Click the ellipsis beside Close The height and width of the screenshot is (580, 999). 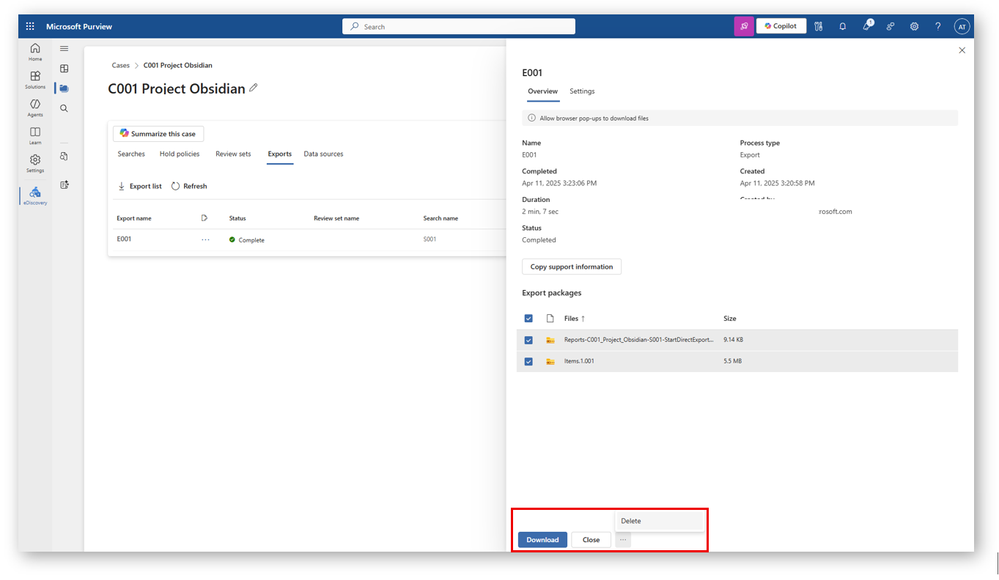tap(623, 540)
